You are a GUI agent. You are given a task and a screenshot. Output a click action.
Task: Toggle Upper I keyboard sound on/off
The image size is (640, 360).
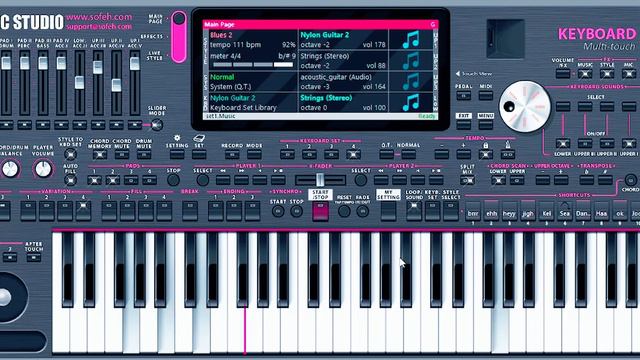[629, 143]
